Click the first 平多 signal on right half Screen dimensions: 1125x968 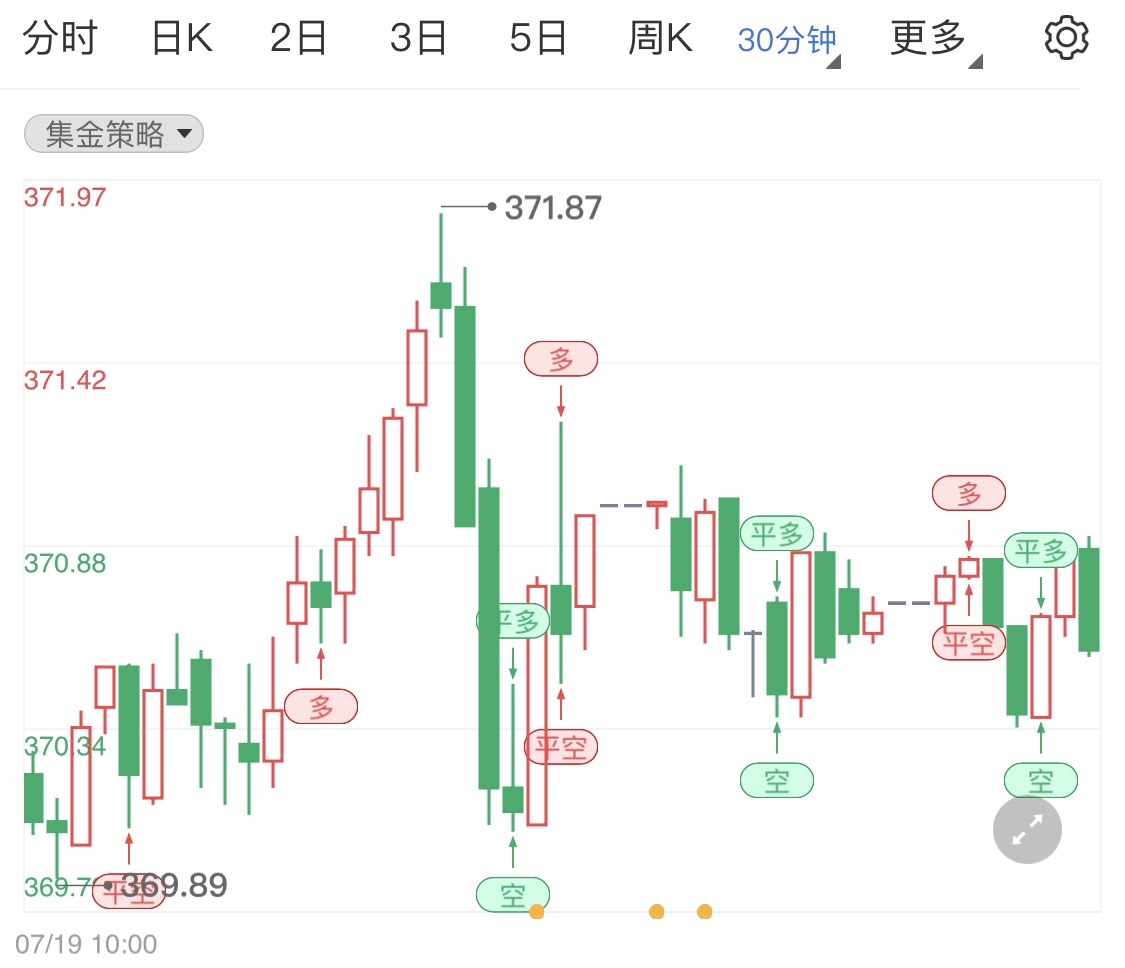(777, 534)
